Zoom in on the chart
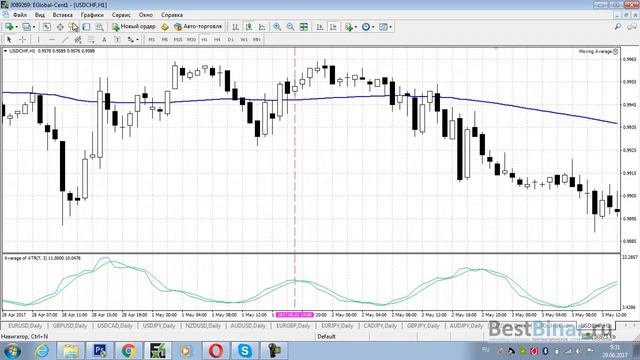Viewport: 640px width, 360px height. click(277, 27)
